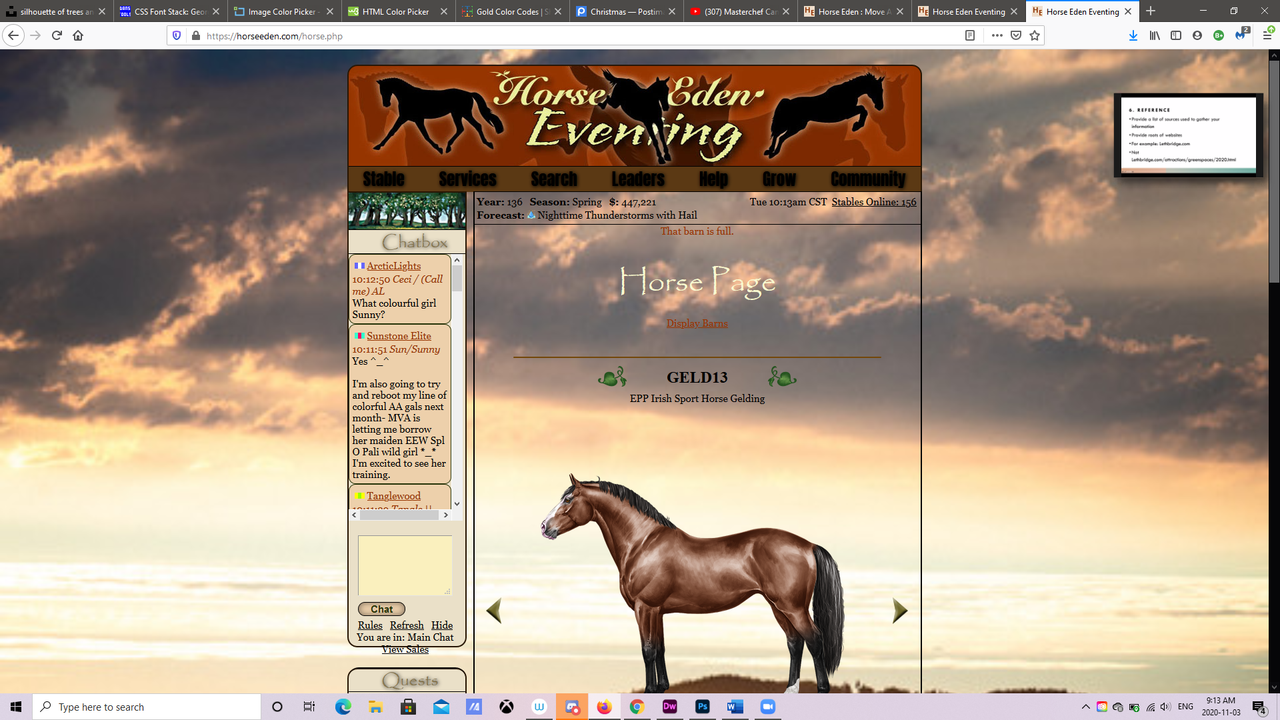Open the Stables Online: 156 link
The image size is (1280, 720).
pos(874,202)
